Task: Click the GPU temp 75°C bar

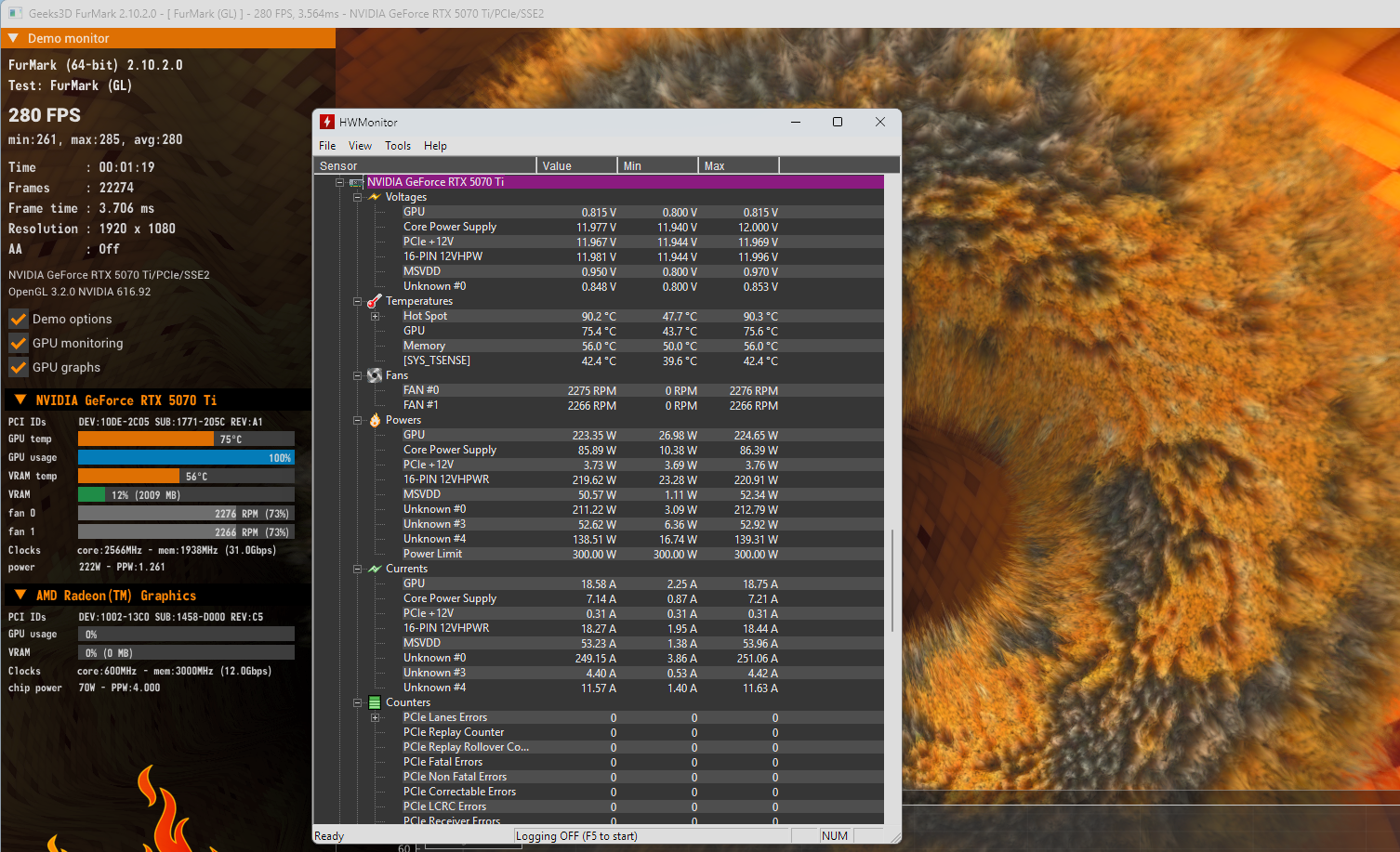Action: pos(186,439)
